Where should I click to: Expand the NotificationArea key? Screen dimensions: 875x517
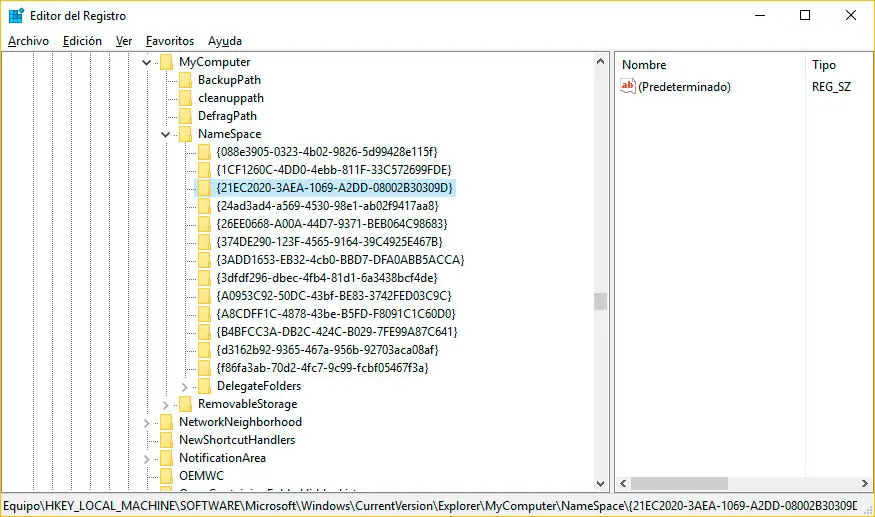pos(147,459)
